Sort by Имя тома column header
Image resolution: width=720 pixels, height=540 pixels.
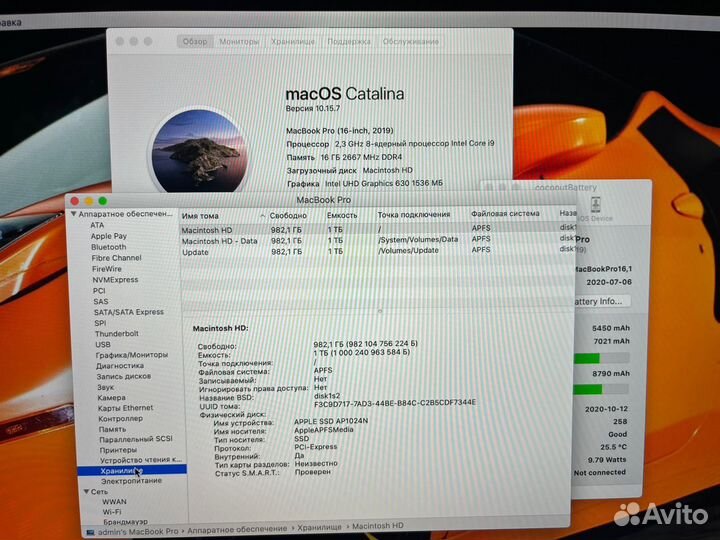pos(200,216)
